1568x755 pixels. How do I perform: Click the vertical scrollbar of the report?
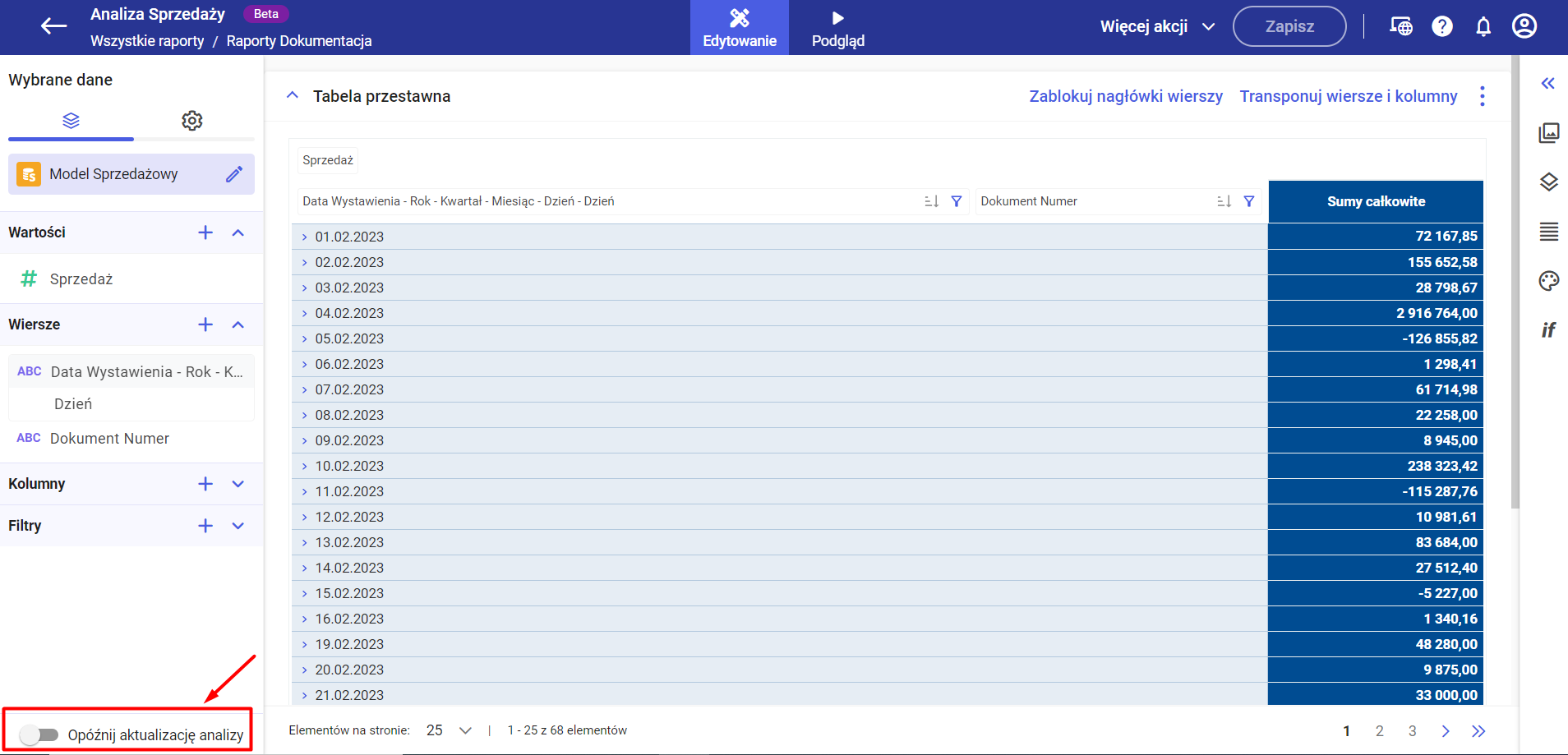(x=1515, y=283)
